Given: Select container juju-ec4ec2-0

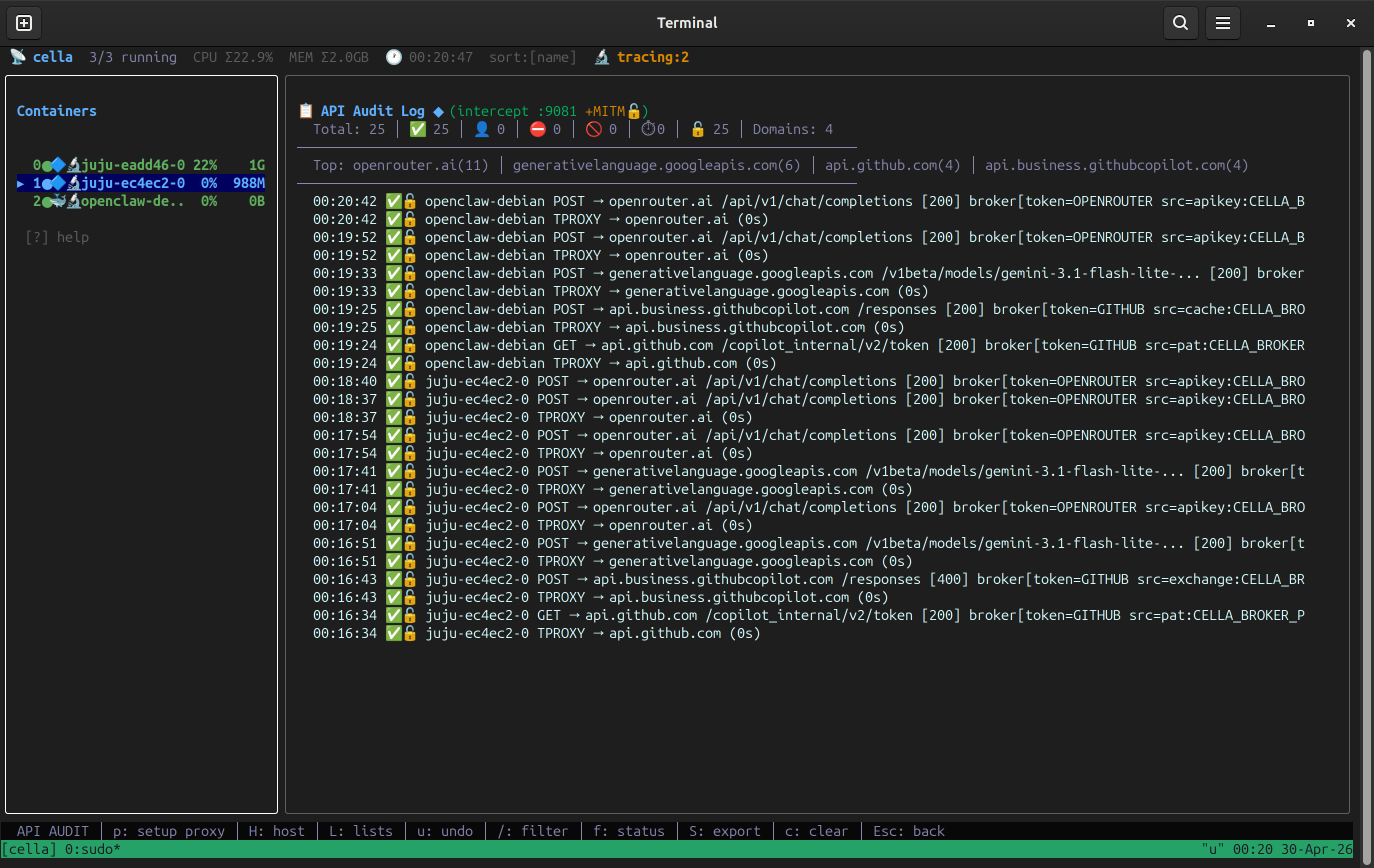Looking at the screenshot, I should coord(141,183).
